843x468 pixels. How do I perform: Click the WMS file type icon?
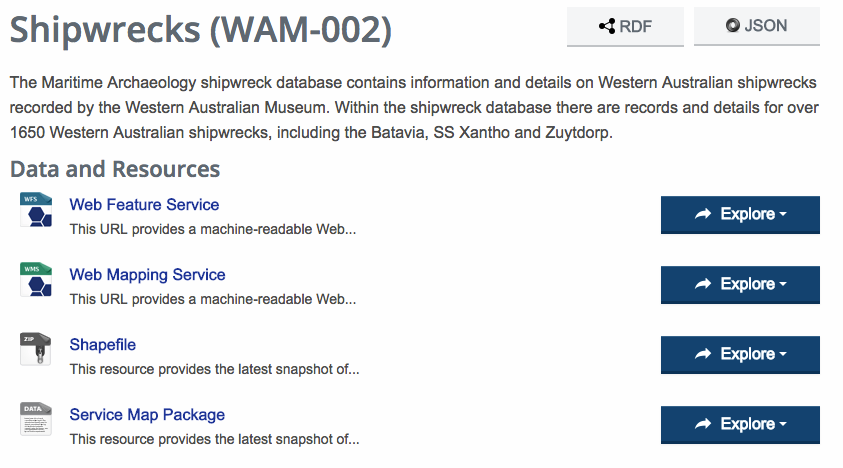(x=36, y=280)
